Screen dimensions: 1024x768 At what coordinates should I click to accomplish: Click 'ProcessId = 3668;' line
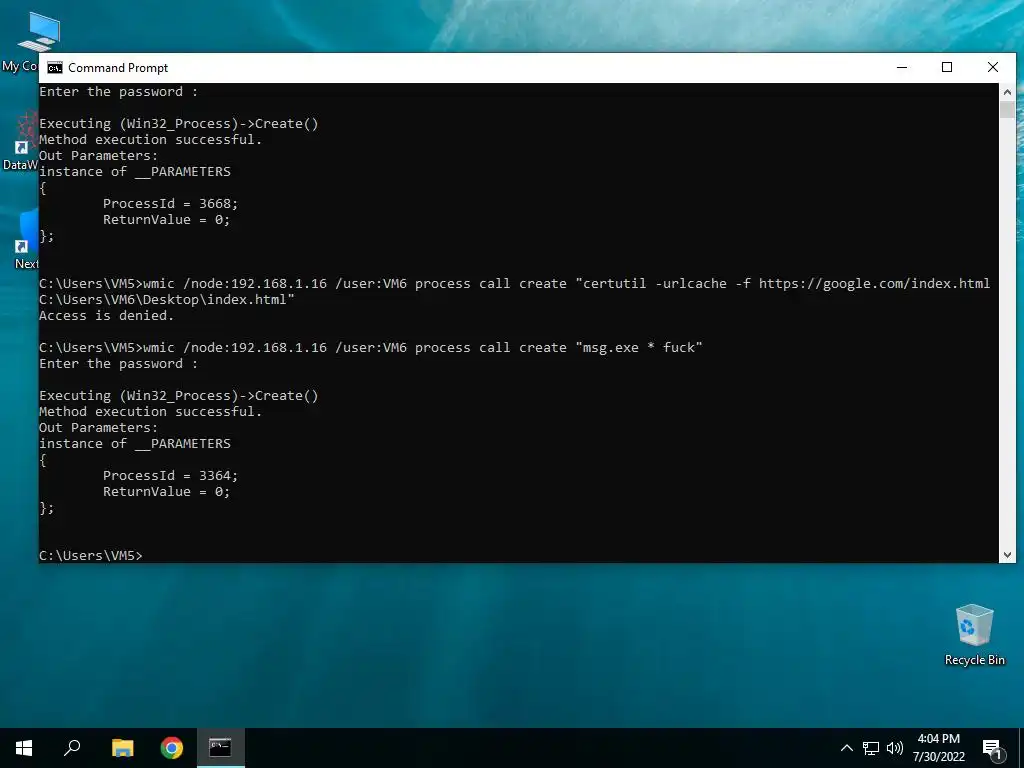click(170, 204)
